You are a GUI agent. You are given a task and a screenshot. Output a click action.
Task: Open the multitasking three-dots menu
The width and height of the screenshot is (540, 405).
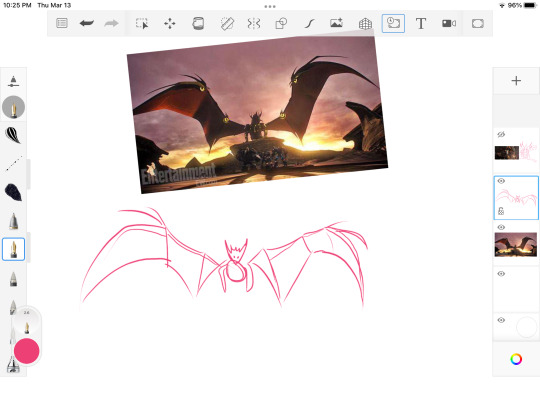[270, 6]
